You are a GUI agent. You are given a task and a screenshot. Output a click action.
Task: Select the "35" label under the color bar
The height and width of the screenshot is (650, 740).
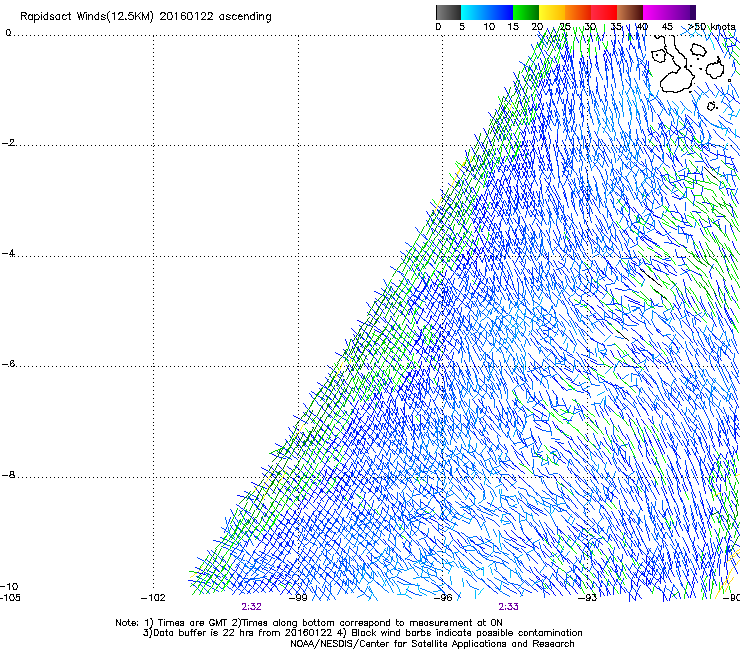[616, 27]
